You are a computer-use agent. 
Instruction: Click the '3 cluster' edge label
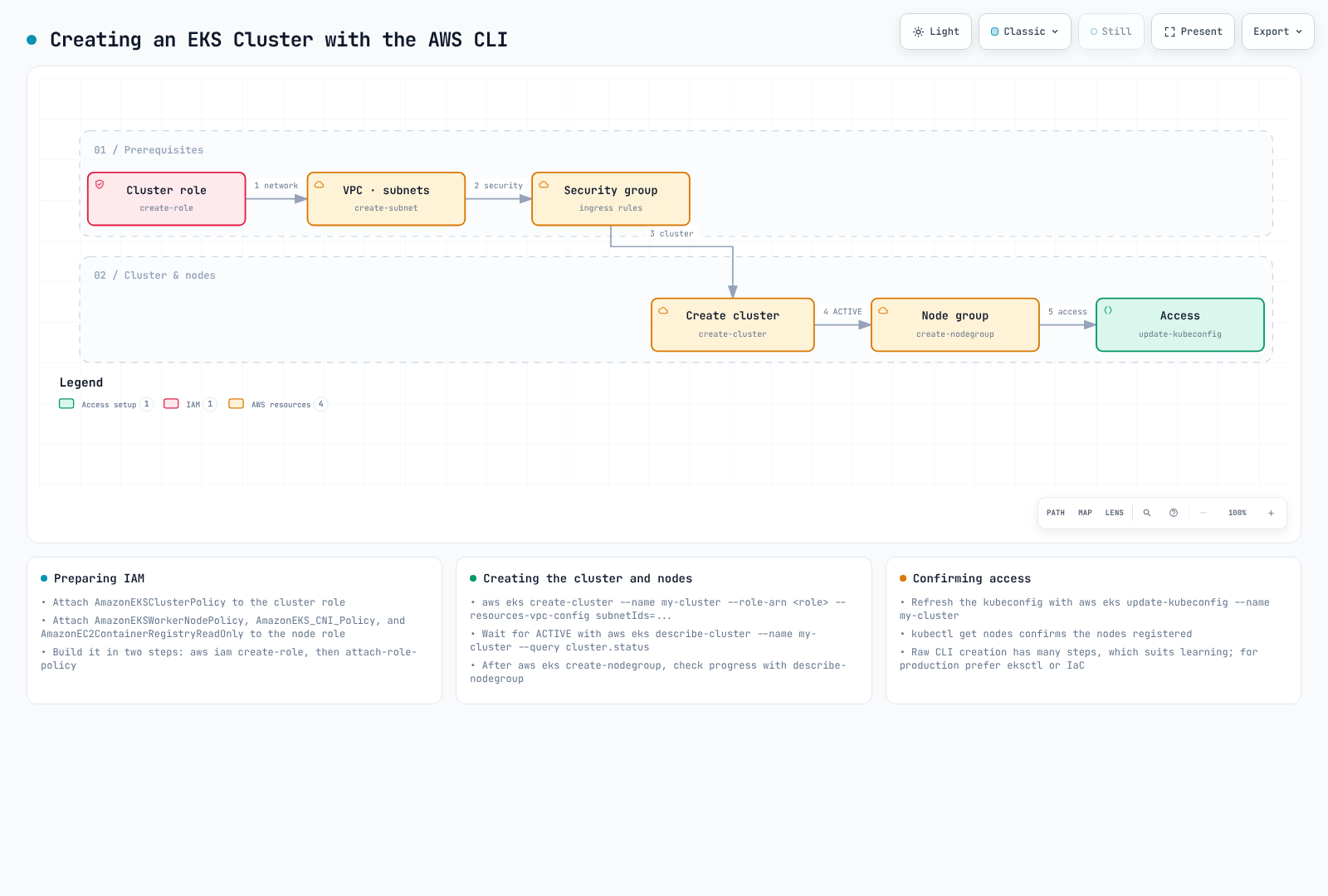[671, 234]
